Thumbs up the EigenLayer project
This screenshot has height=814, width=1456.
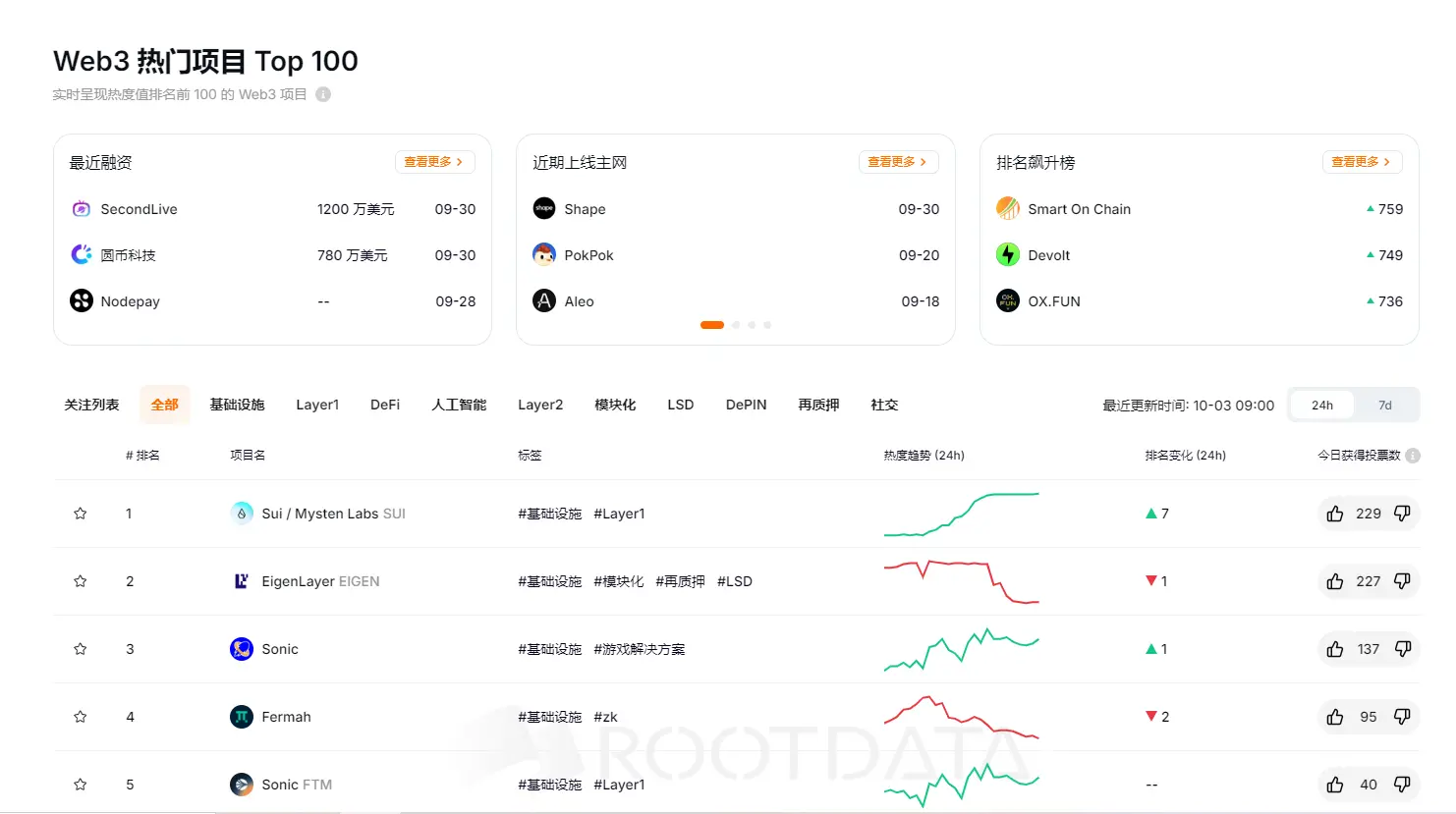pos(1334,581)
